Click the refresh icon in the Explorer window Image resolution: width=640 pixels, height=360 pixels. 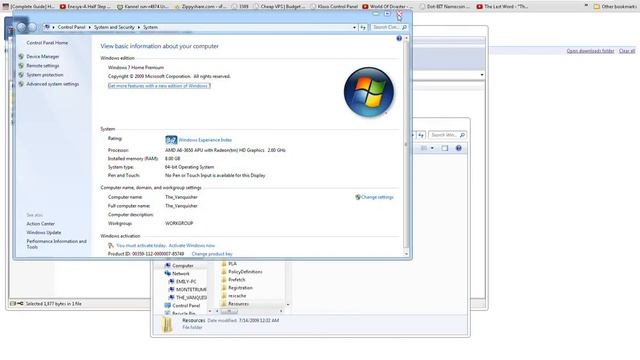point(421,135)
